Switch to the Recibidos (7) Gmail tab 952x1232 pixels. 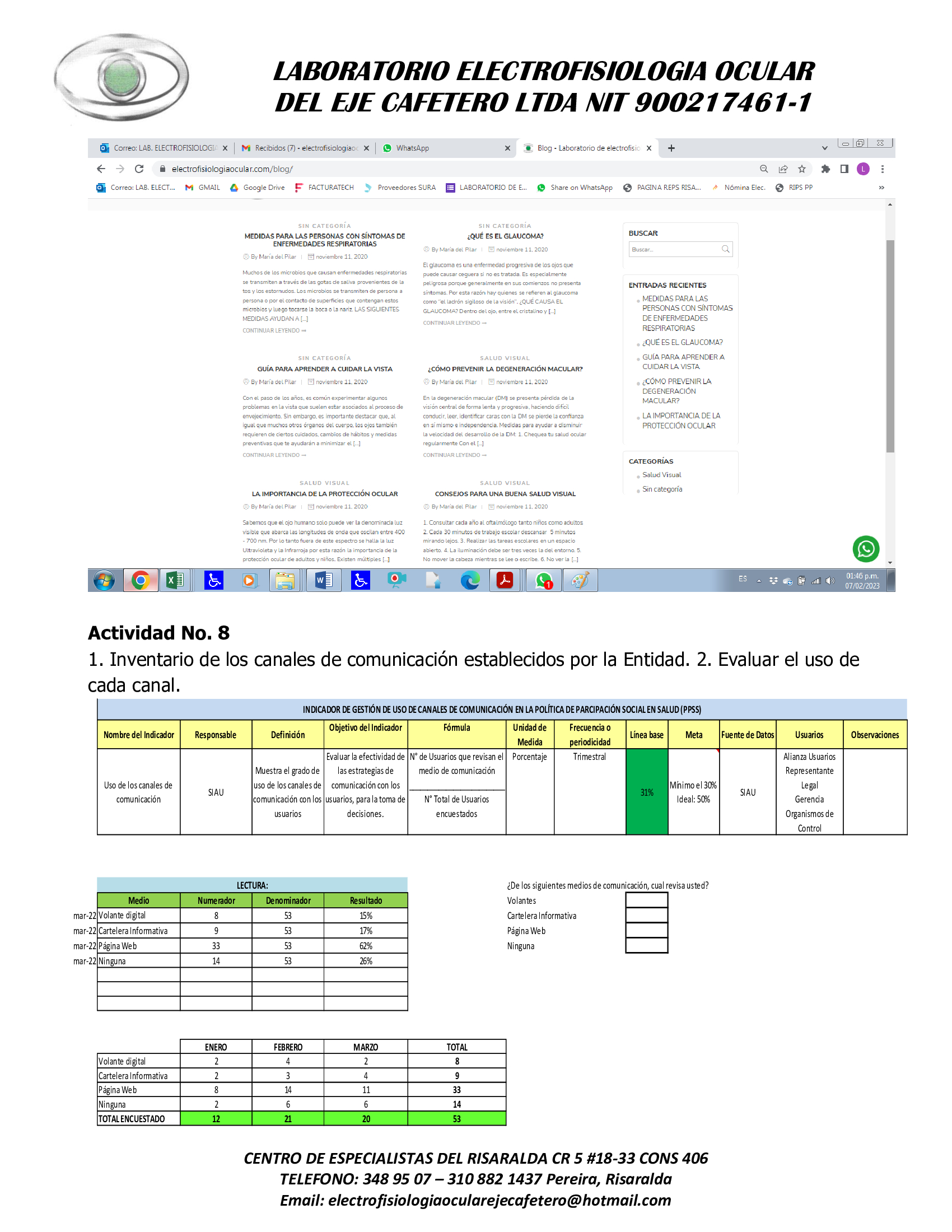pyautogui.click(x=305, y=148)
